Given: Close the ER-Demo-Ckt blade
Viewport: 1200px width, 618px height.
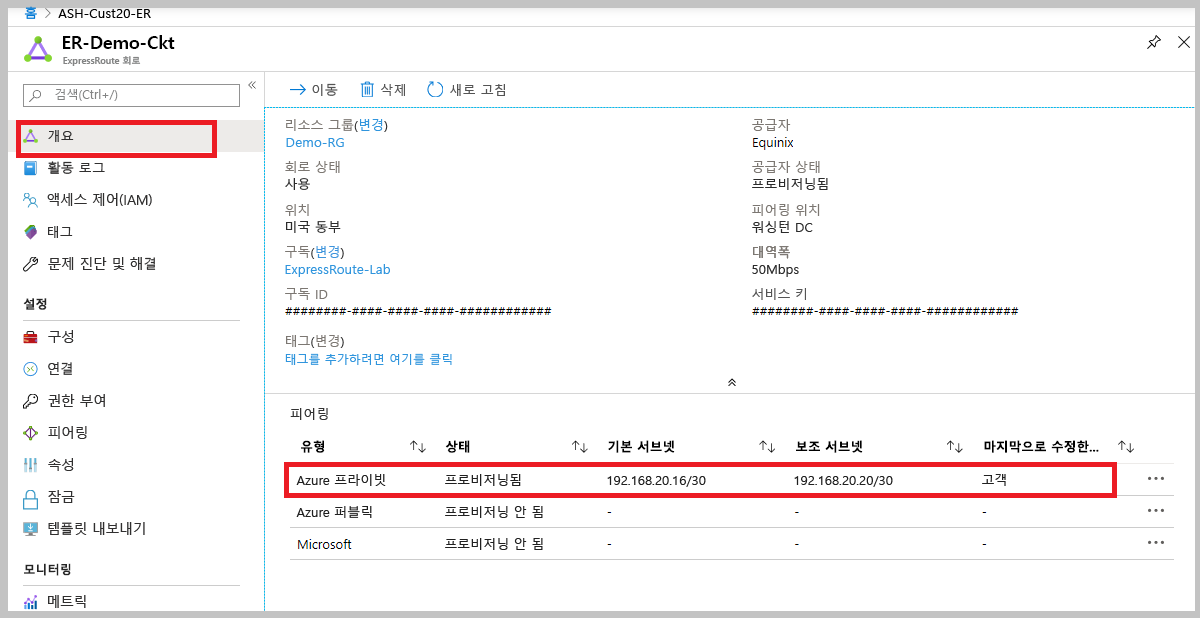Looking at the screenshot, I should click(1184, 42).
